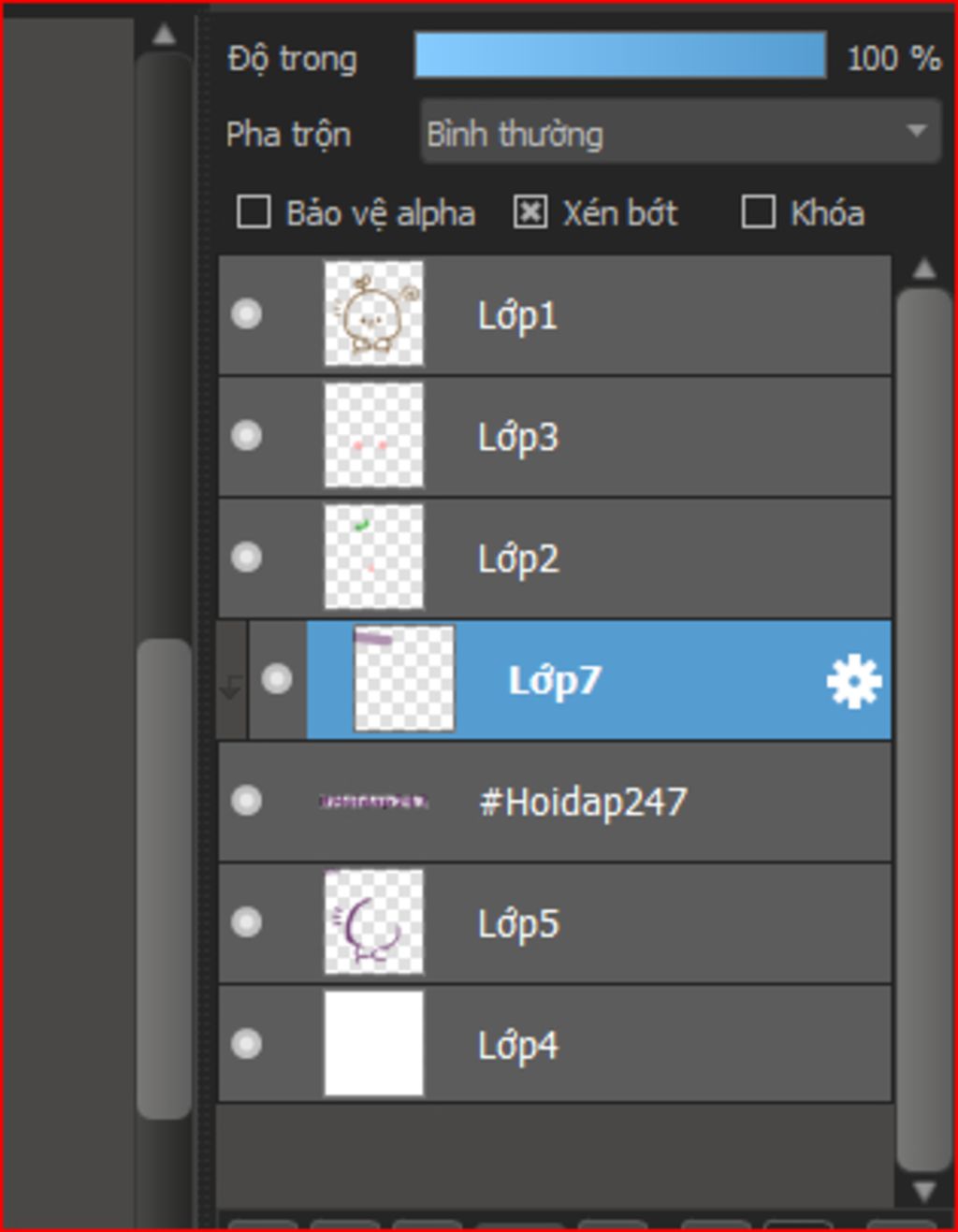Click the left panel scroll up arrow

click(165, 35)
